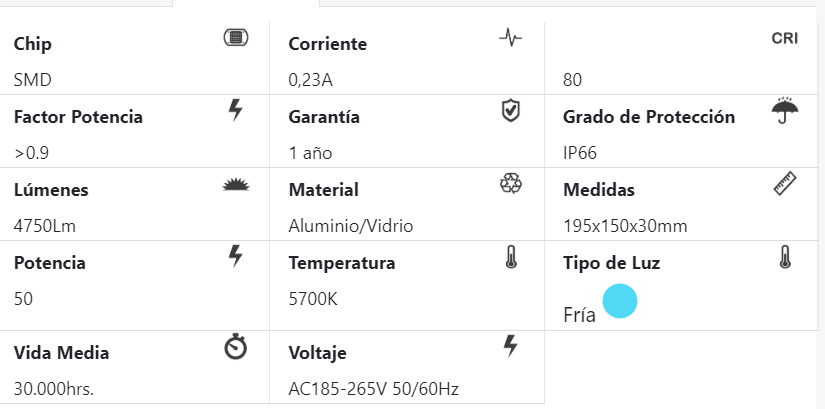Click the stopwatch icon beside Vida Media
The height and width of the screenshot is (409, 825).
pos(235,347)
